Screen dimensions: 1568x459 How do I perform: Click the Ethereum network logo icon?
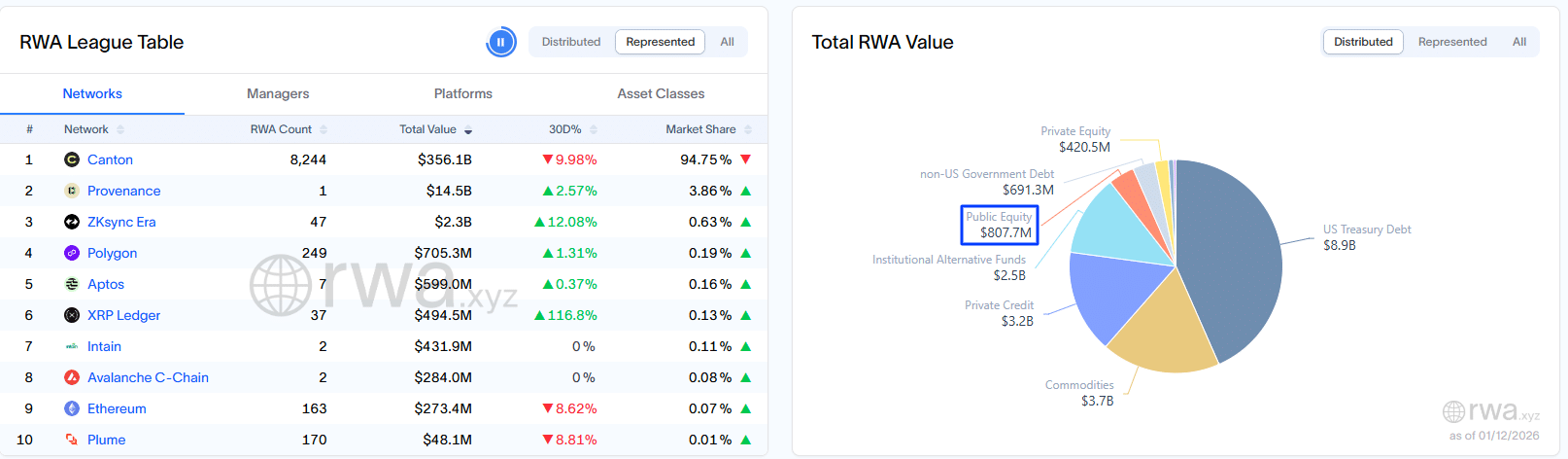click(72, 408)
